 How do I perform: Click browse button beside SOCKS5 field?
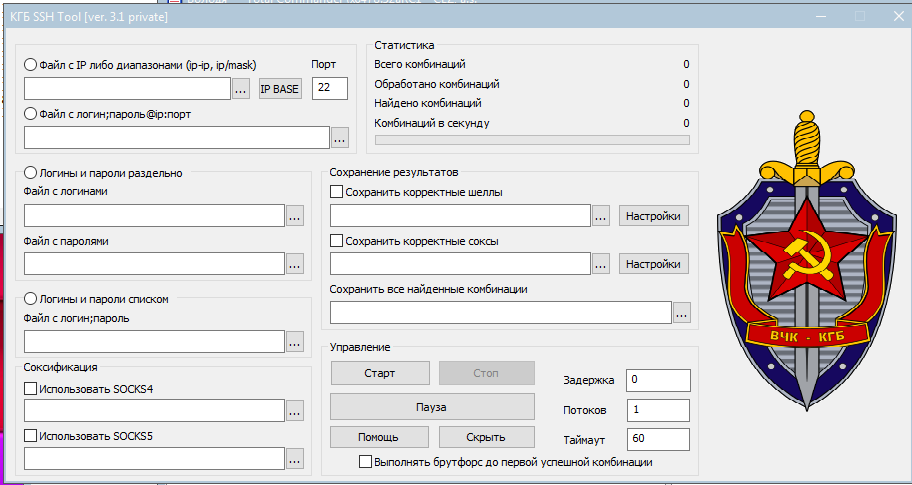coord(295,459)
